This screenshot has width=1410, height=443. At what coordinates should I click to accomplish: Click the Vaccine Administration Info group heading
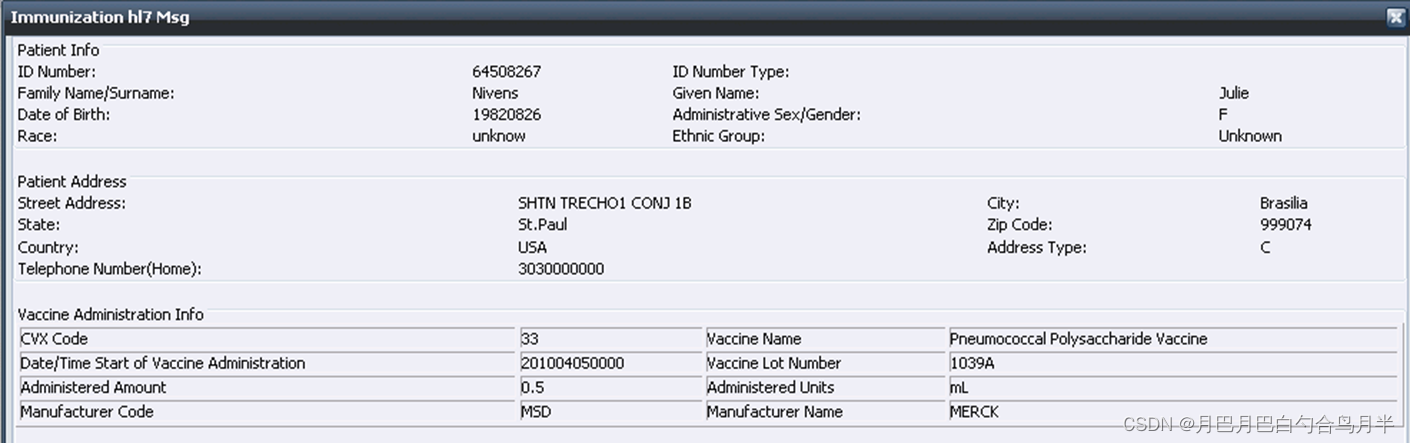(111, 314)
